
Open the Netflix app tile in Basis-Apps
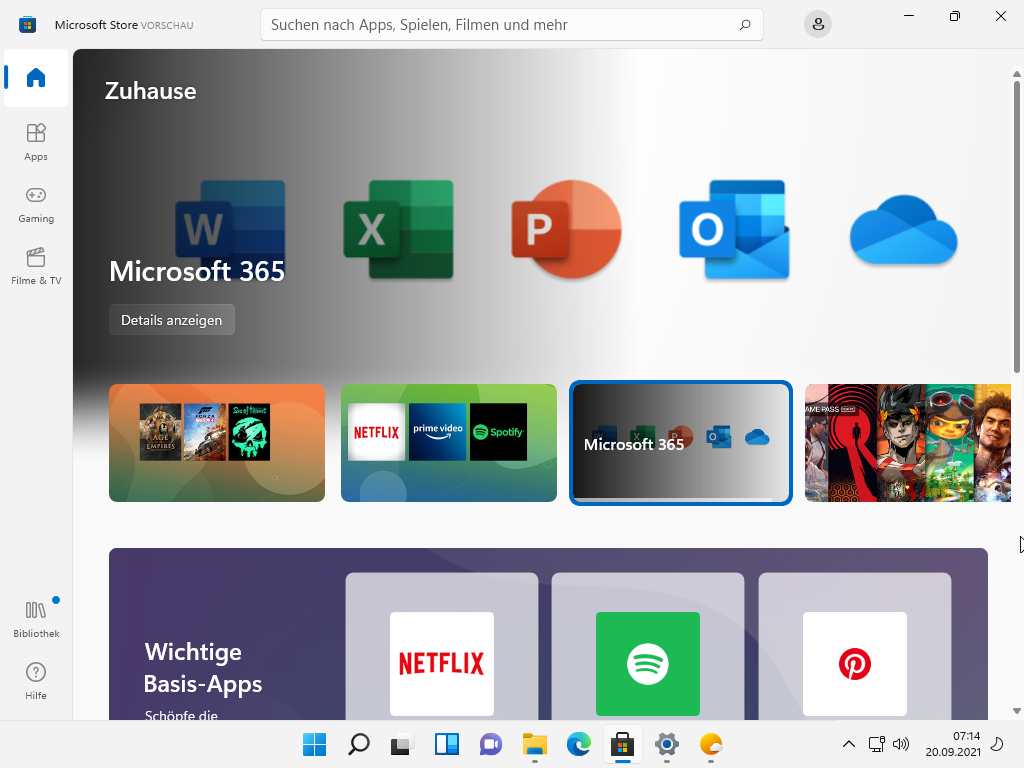coord(441,664)
